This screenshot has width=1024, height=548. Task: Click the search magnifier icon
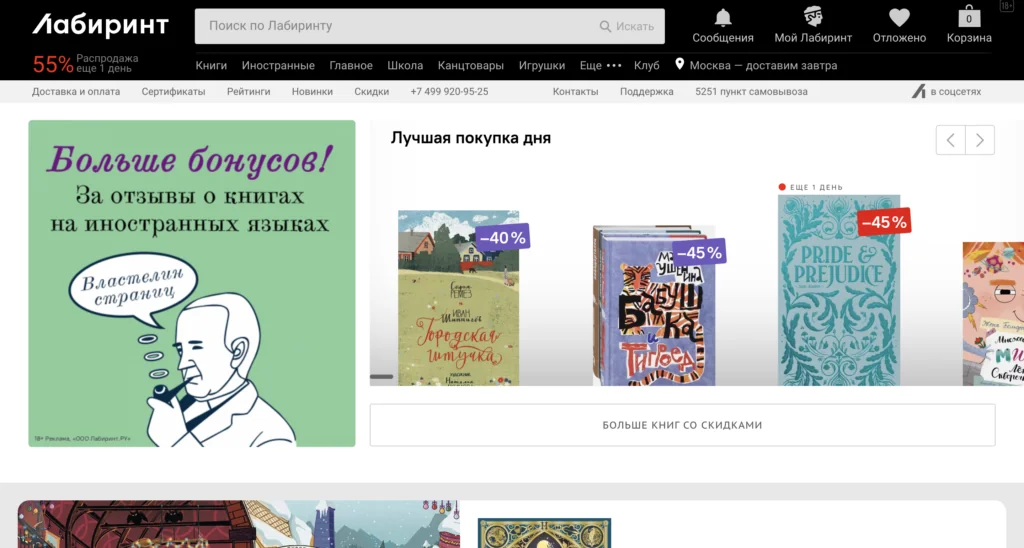click(x=605, y=26)
